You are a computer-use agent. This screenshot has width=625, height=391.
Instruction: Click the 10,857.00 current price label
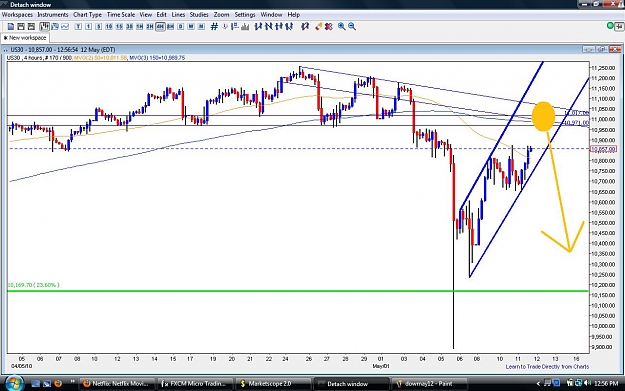pyautogui.click(x=603, y=149)
